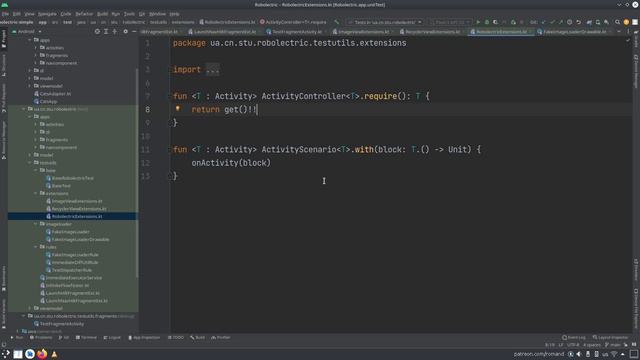This screenshot has width=640, height=360.
Task: Select RobolectricExtensions.kt in project tree
Action: [x=73, y=216]
